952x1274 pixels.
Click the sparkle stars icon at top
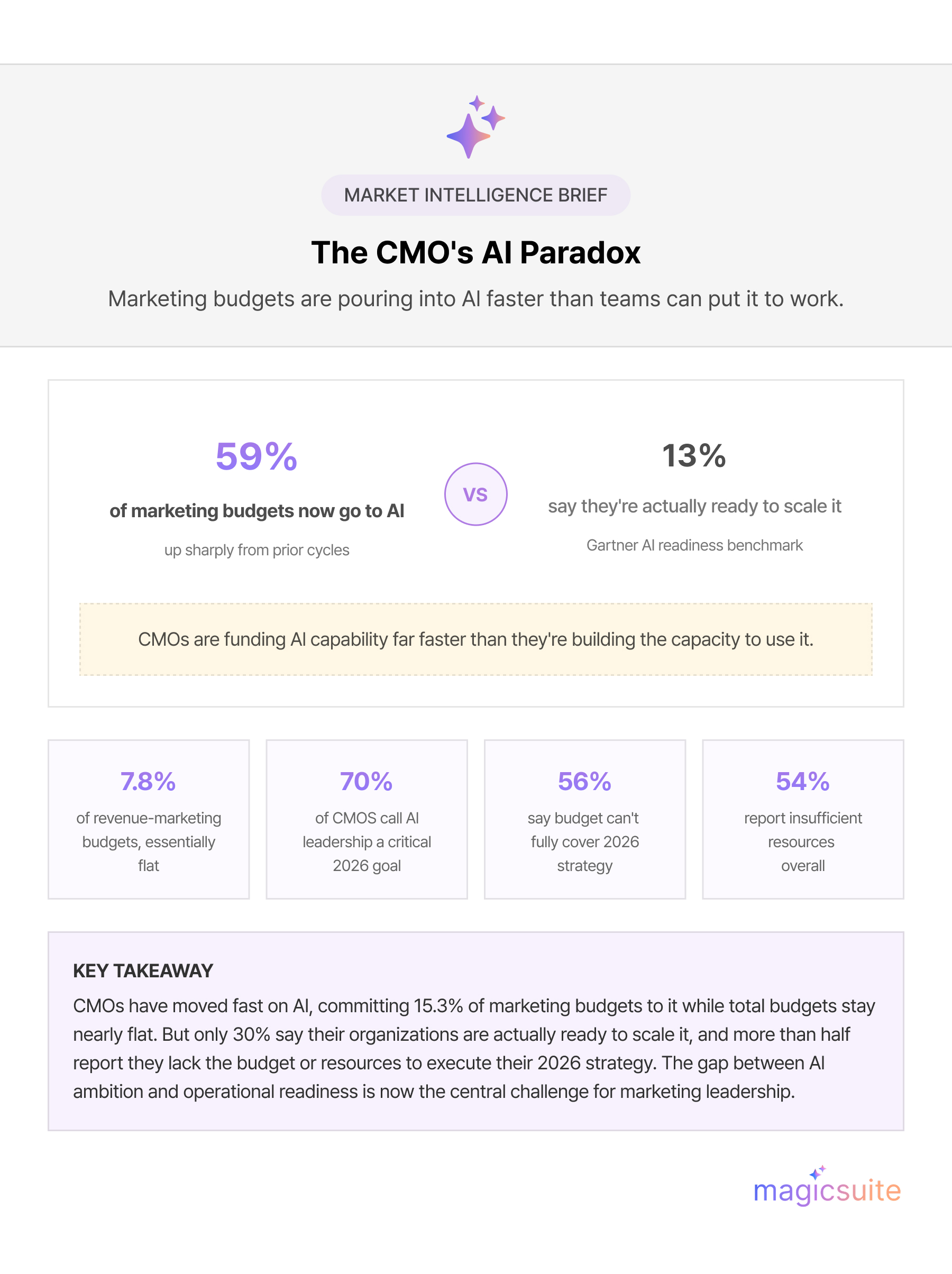point(475,127)
